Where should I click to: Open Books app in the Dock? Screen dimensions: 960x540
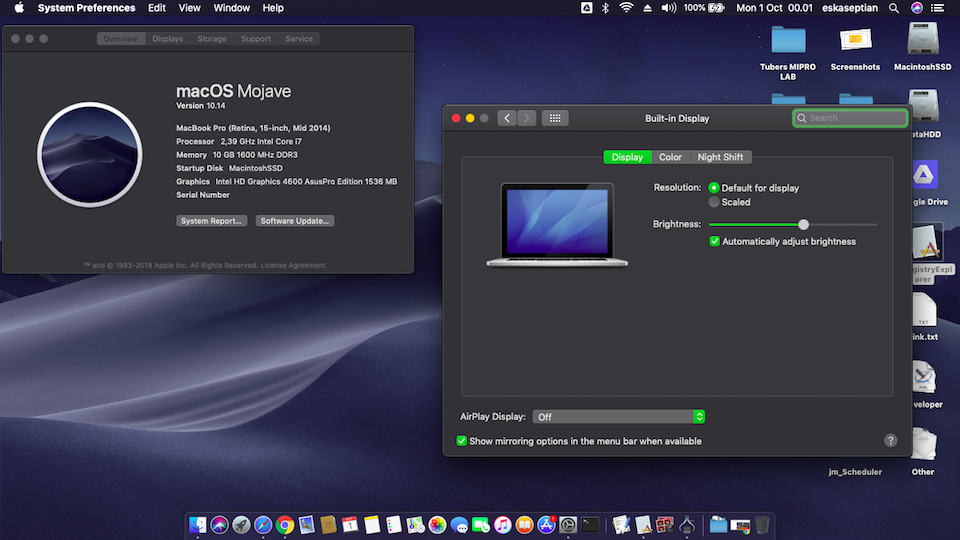point(525,525)
